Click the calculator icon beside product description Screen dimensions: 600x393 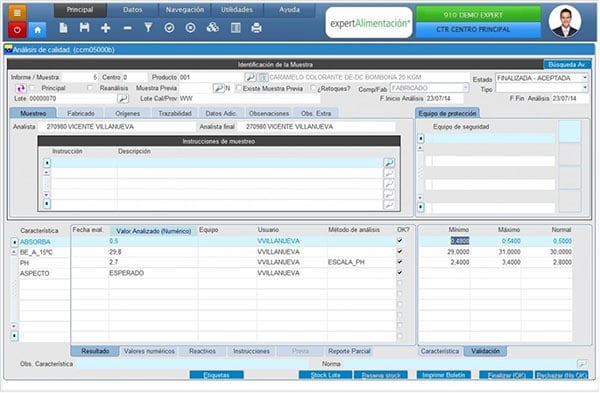pyautogui.click(x=262, y=77)
